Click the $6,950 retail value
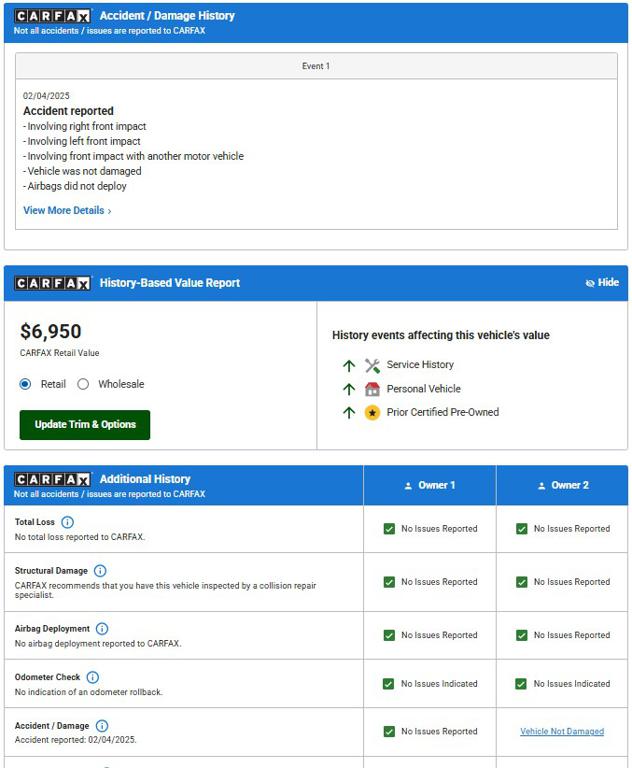The image size is (632, 768). [50, 332]
